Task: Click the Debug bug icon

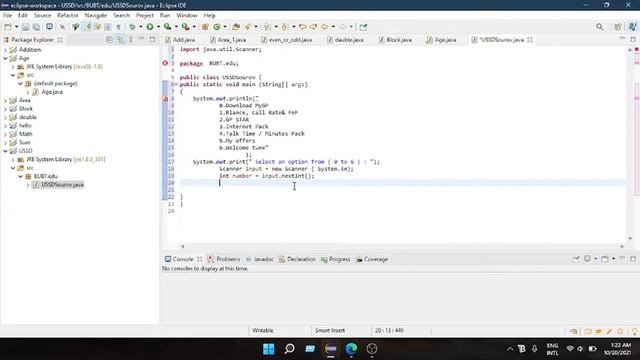Action: (132, 27)
